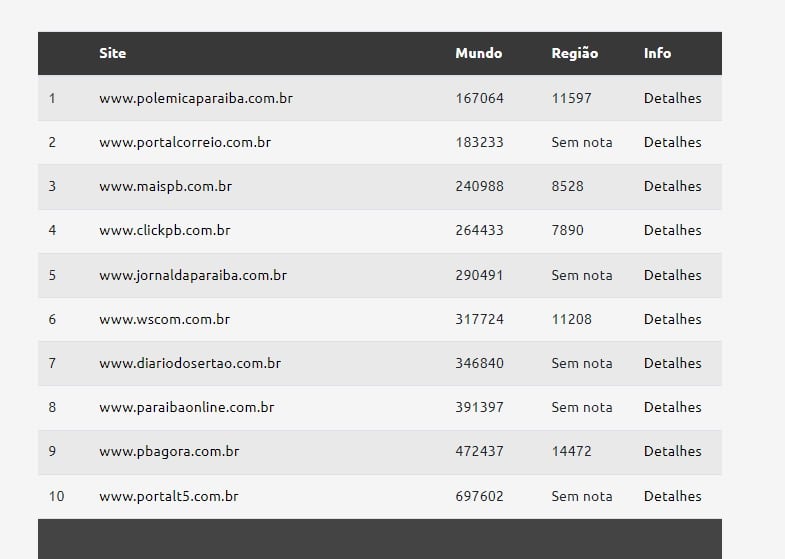Click site name www.jornaldaparaiba.com.br
The height and width of the screenshot is (559, 785).
click(x=193, y=276)
